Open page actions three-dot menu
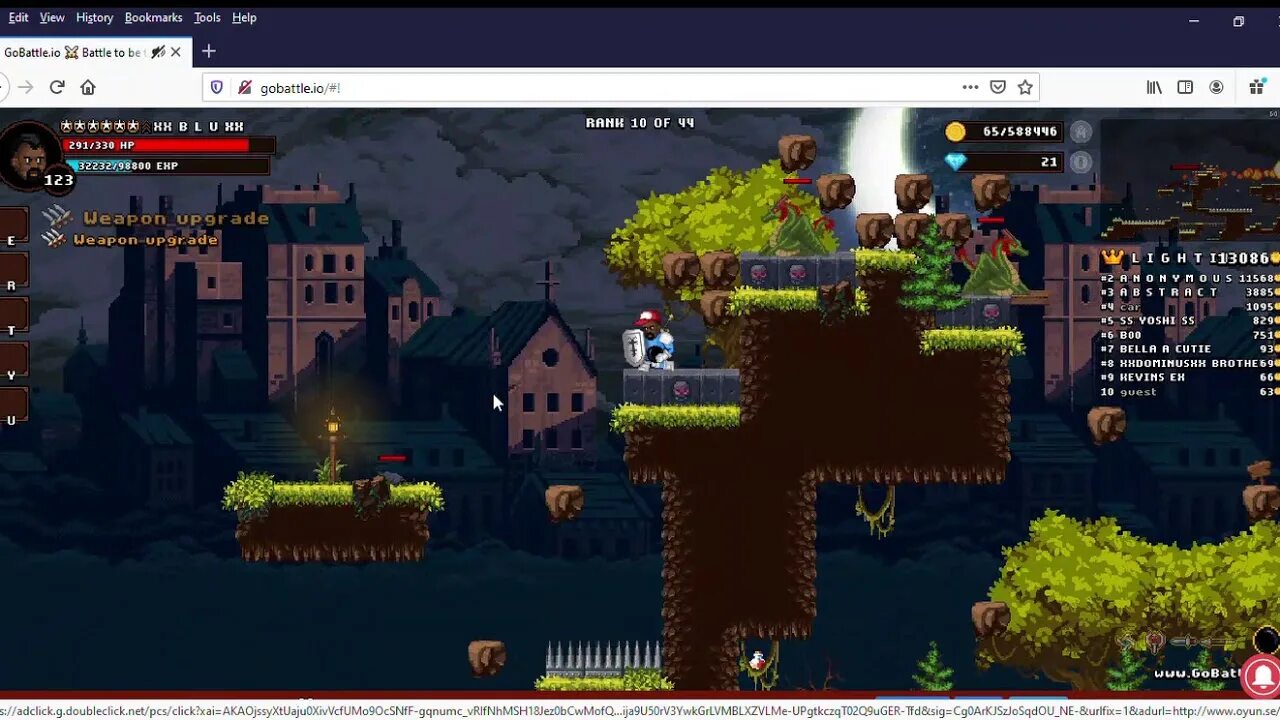The width and height of the screenshot is (1280, 720). point(970,87)
